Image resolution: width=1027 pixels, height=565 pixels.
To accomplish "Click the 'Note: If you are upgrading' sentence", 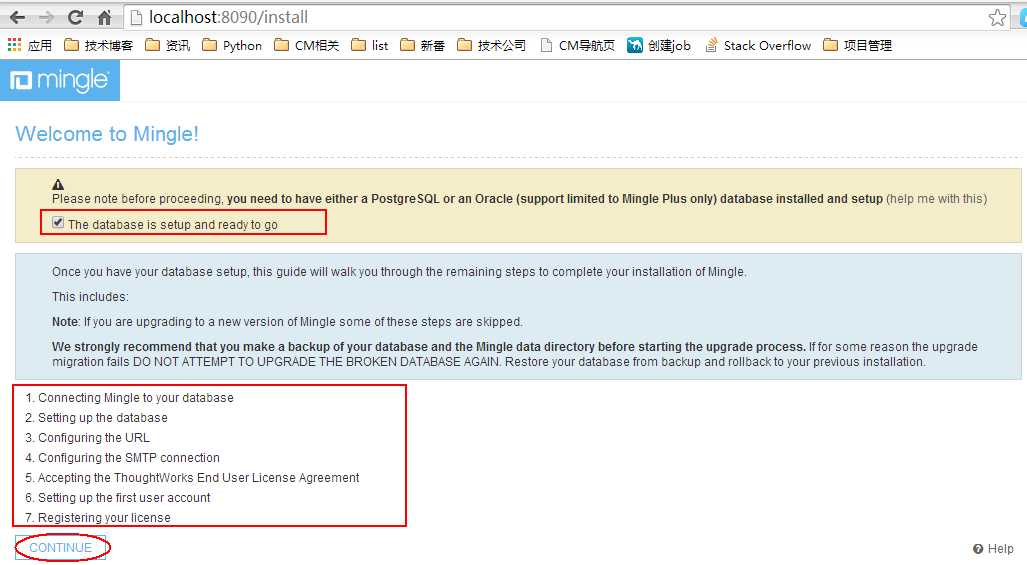I will tap(287, 321).
